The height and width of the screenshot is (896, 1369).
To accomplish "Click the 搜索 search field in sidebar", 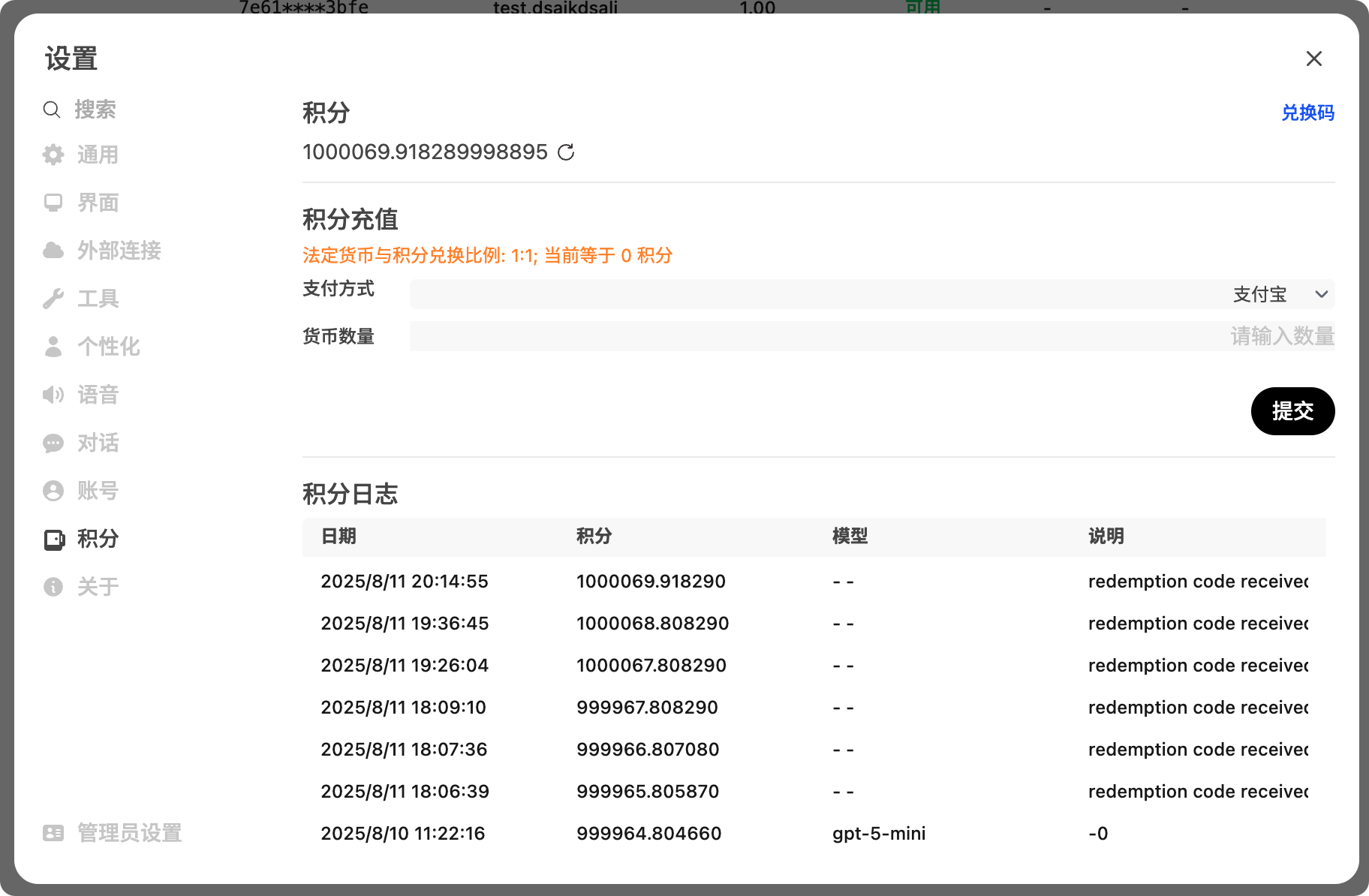I will (x=95, y=110).
